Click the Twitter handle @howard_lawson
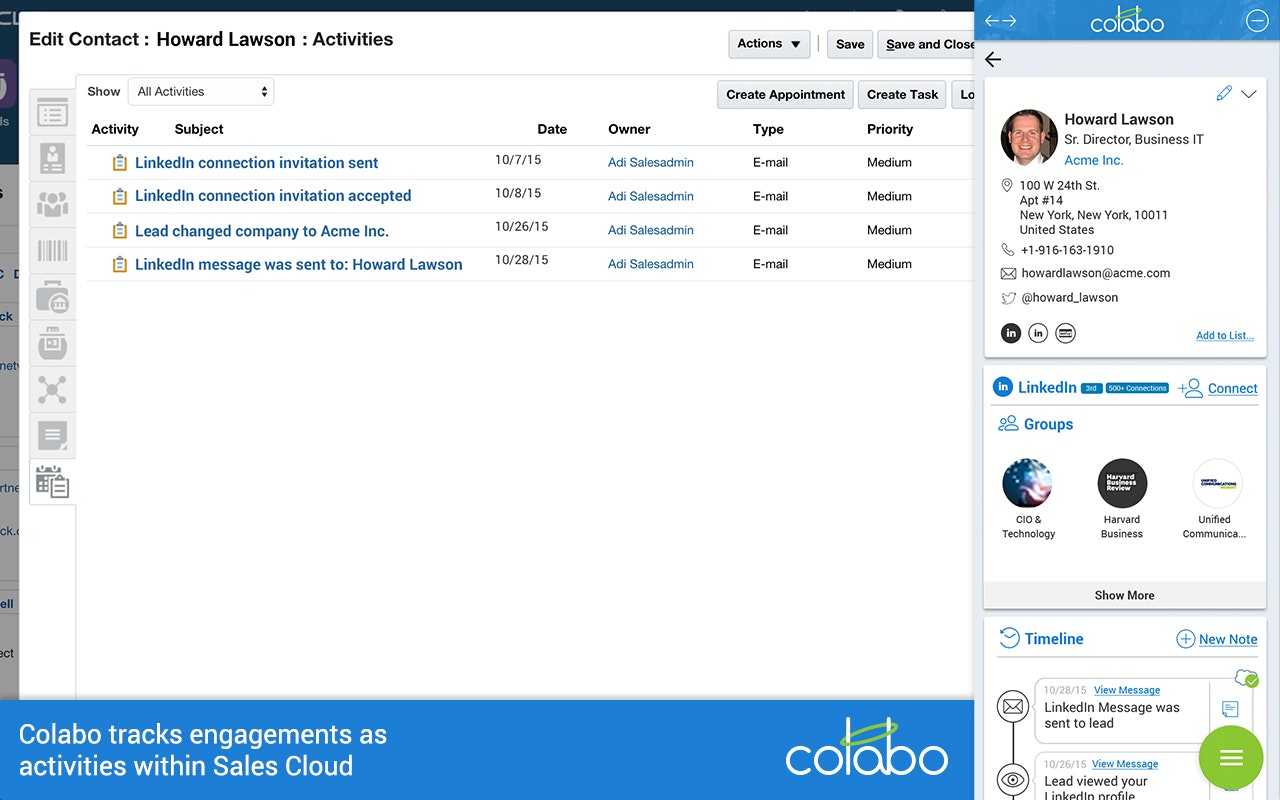The width and height of the screenshot is (1280, 800). point(1069,297)
